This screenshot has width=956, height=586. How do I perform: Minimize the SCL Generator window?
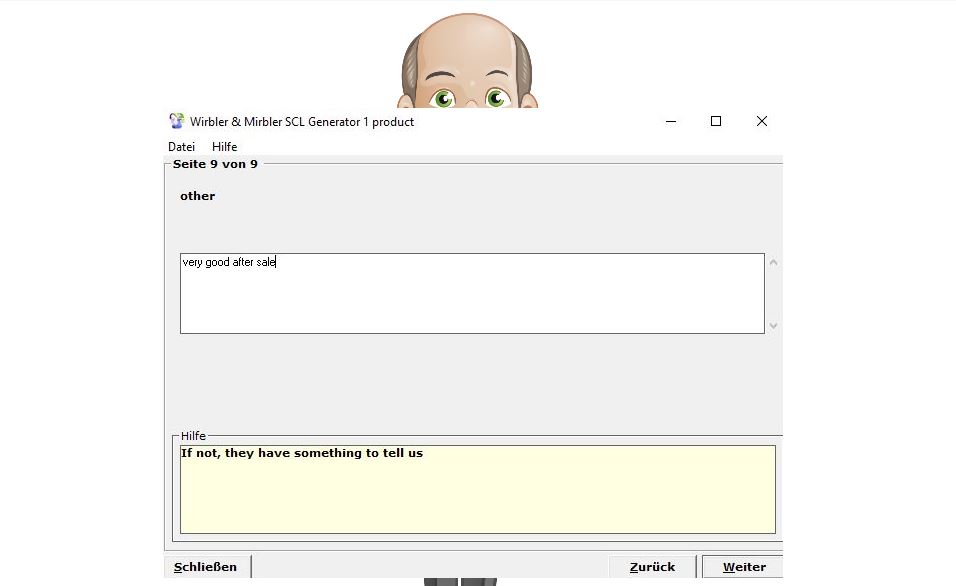tap(670, 121)
